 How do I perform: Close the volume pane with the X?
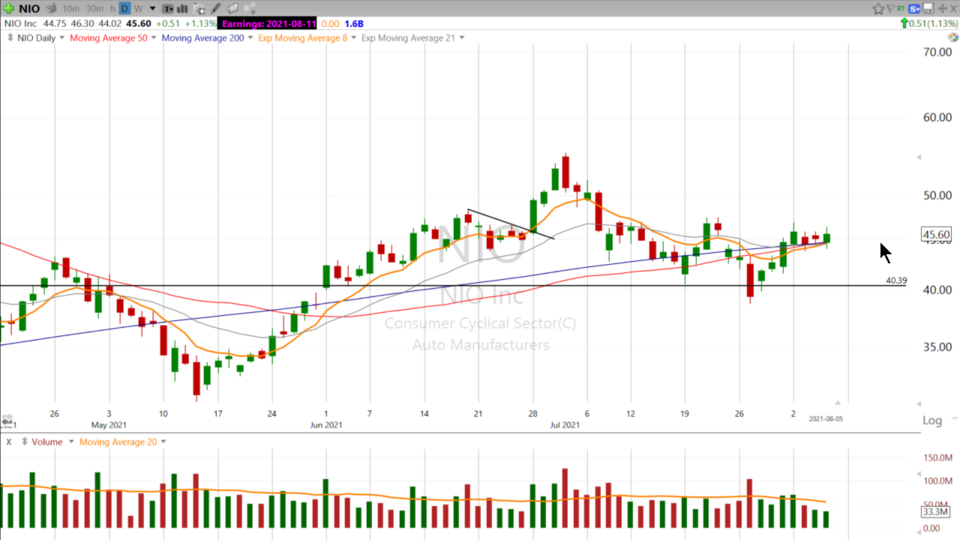[9, 442]
